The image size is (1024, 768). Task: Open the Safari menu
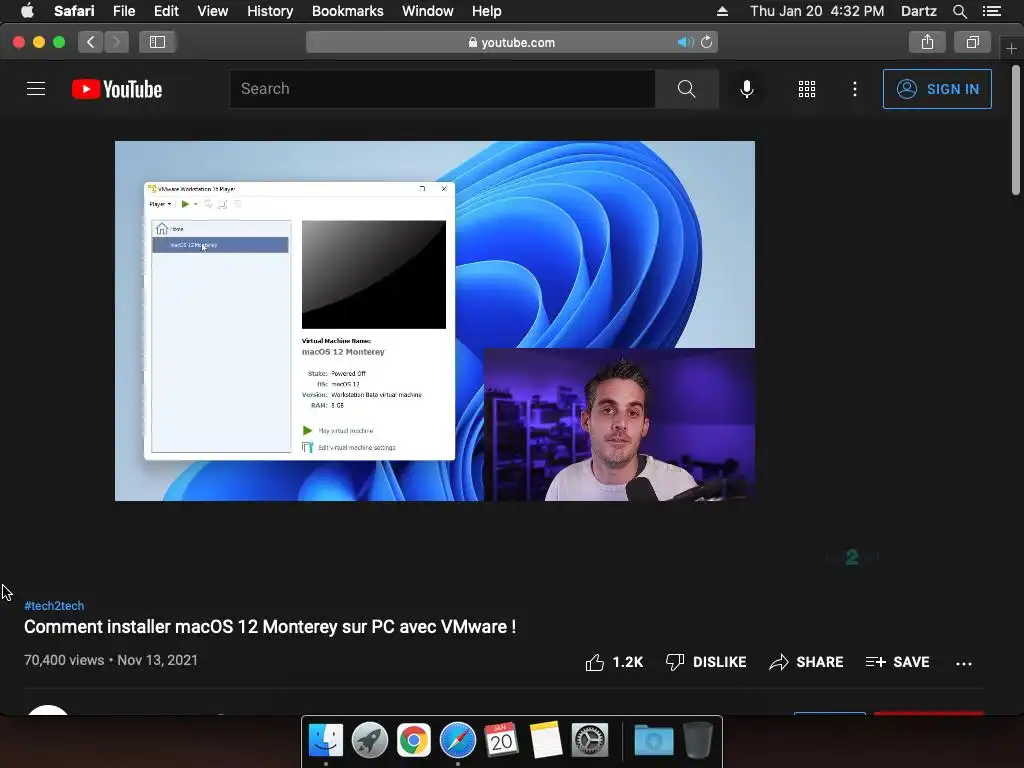(x=74, y=11)
